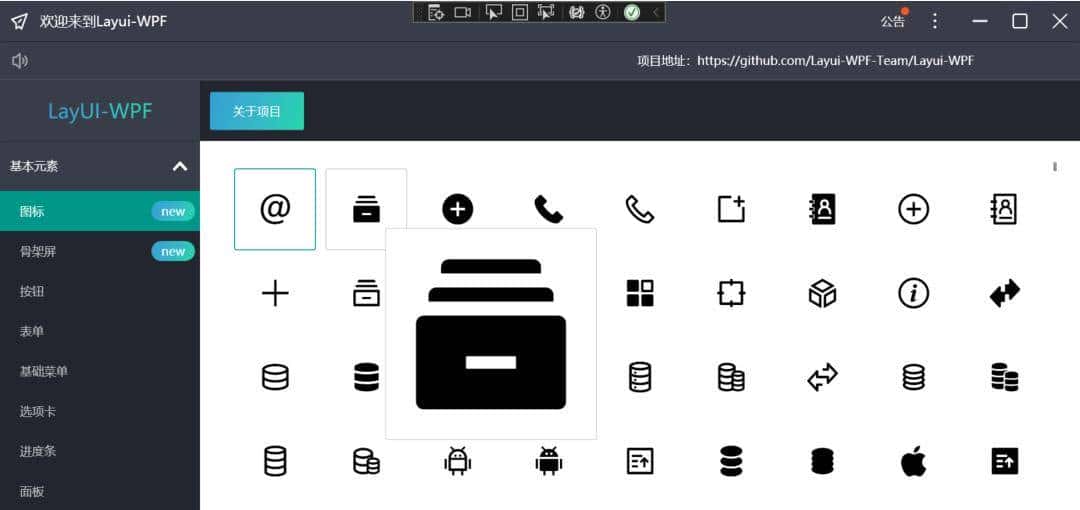
Task: Select 按钮 in the sidebar menu
Action: click(32, 291)
